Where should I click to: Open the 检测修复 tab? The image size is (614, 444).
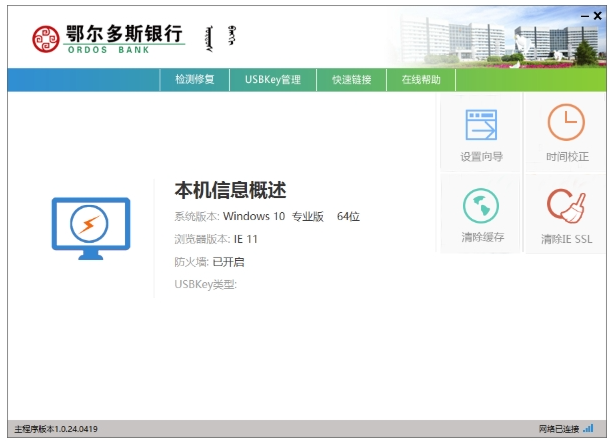pos(195,80)
